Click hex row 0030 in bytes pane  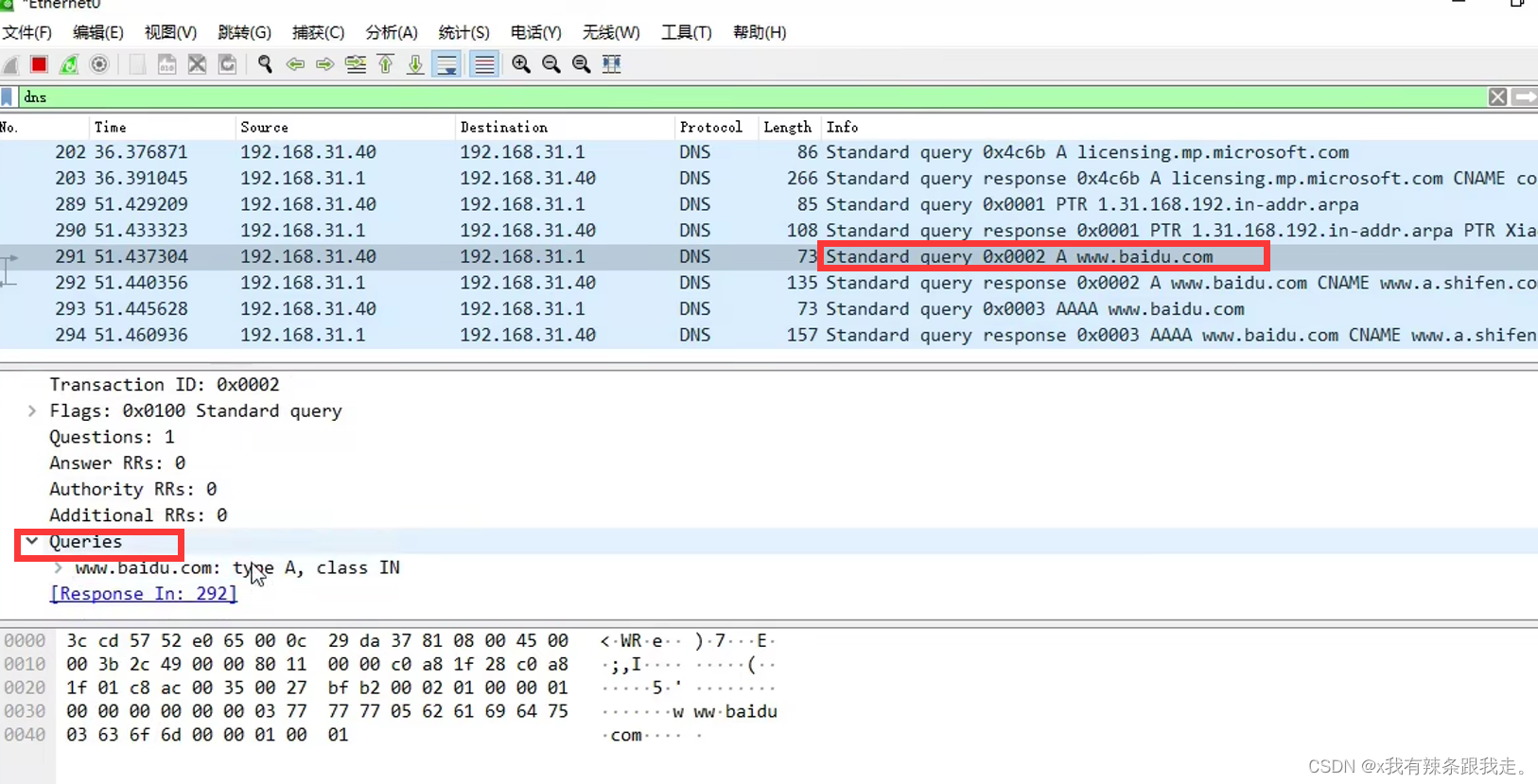click(x=317, y=711)
